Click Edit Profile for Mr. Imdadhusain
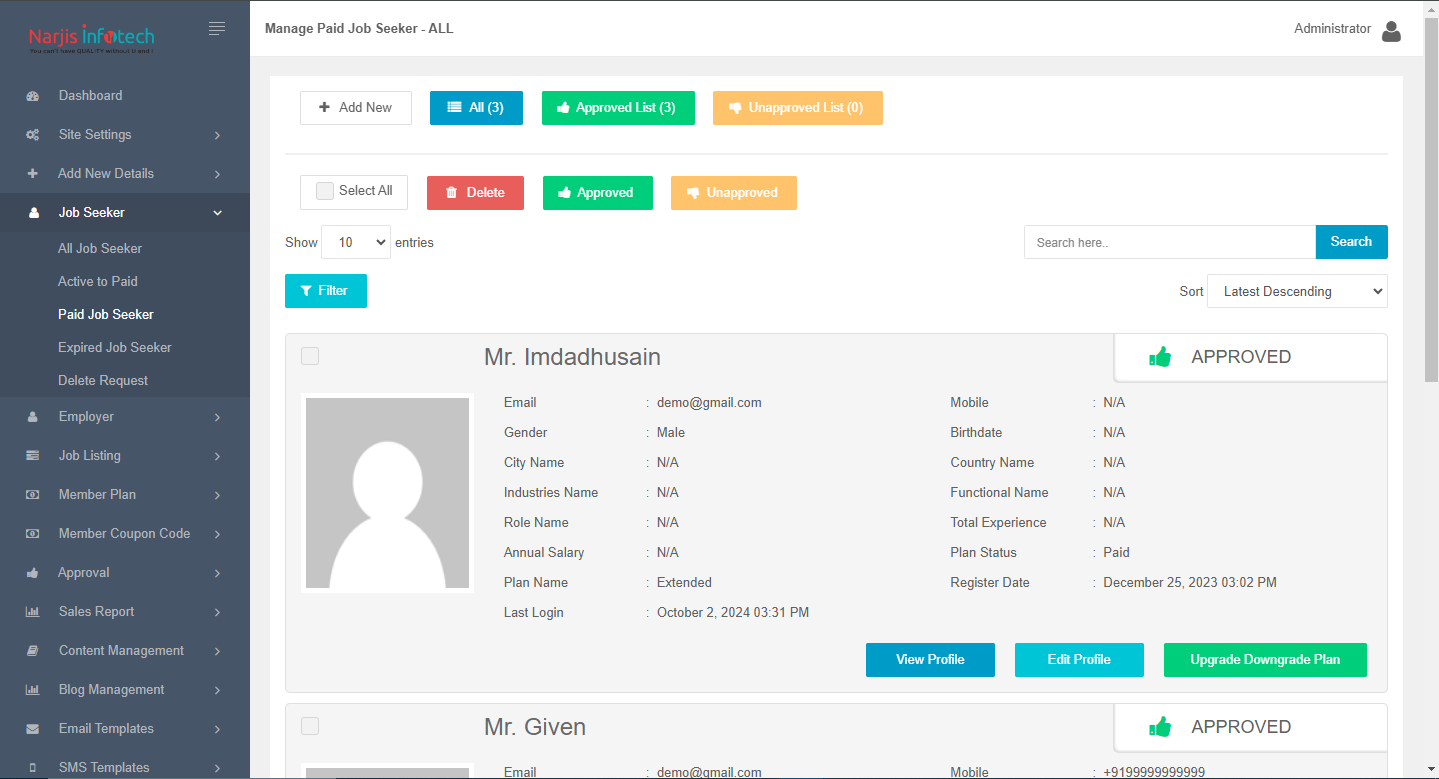 [x=1079, y=660]
